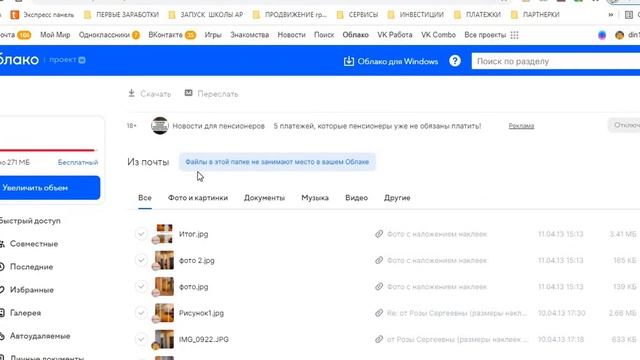Open the Рисунок1.jpg thumbnail
Viewport: 640px width, 360px height.
click(x=164, y=313)
